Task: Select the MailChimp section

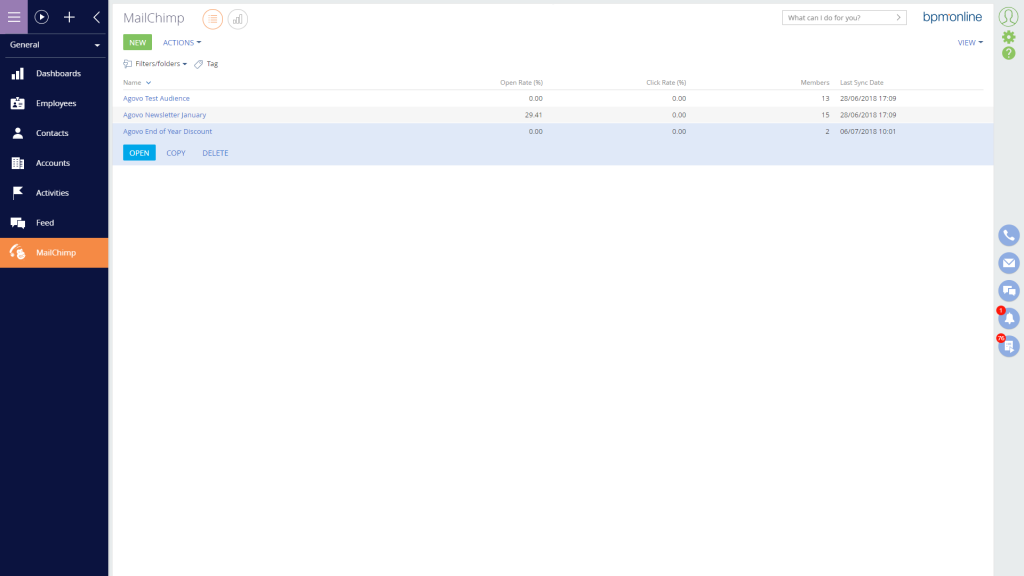Action: point(54,253)
